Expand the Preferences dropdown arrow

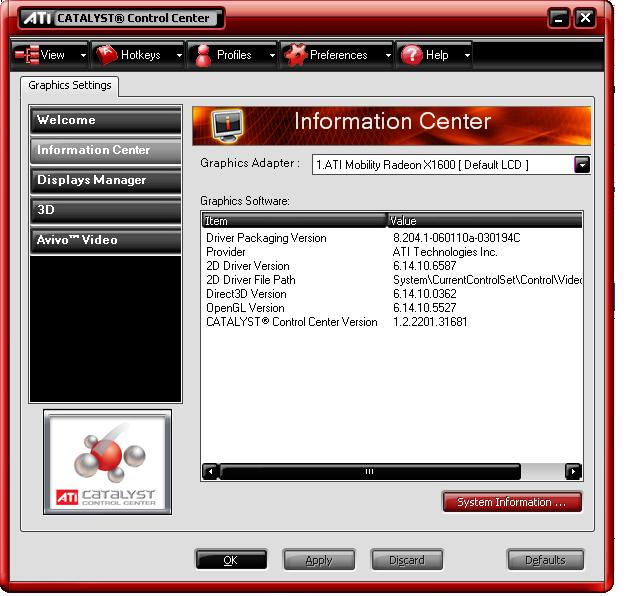pyautogui.click(x=388, y=55)
